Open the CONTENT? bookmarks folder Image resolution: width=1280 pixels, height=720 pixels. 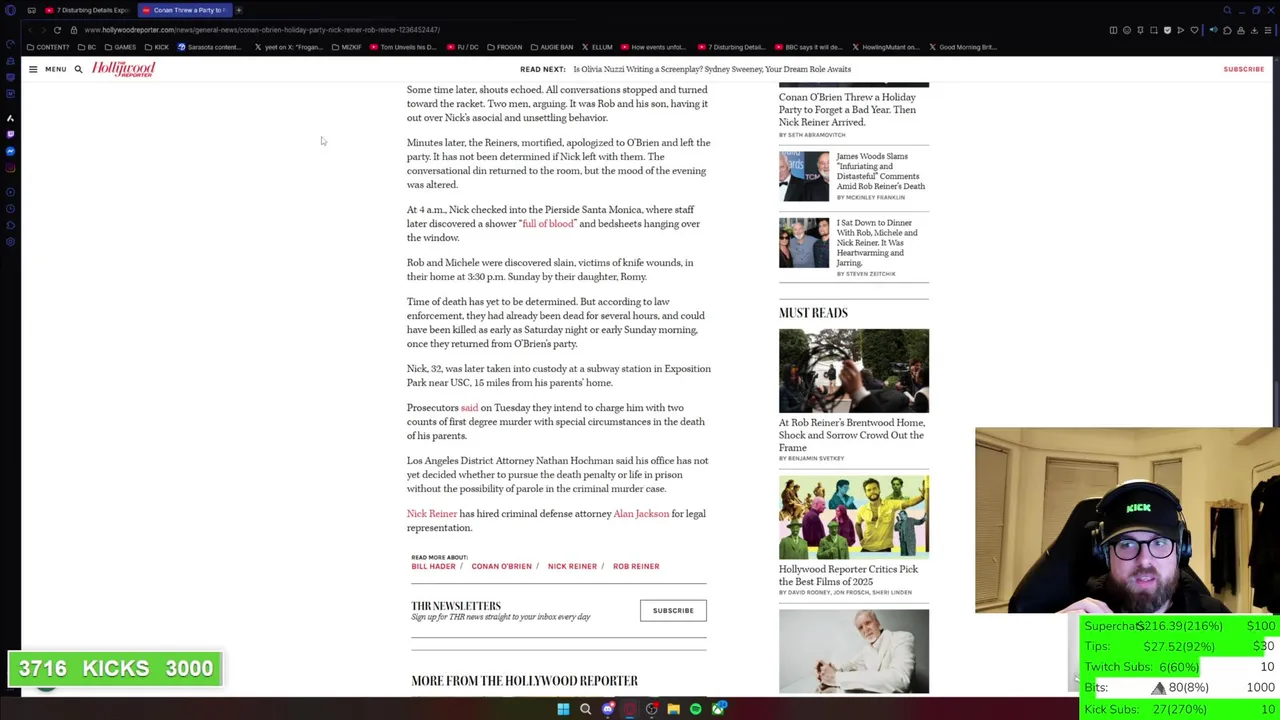click(46, 47)
